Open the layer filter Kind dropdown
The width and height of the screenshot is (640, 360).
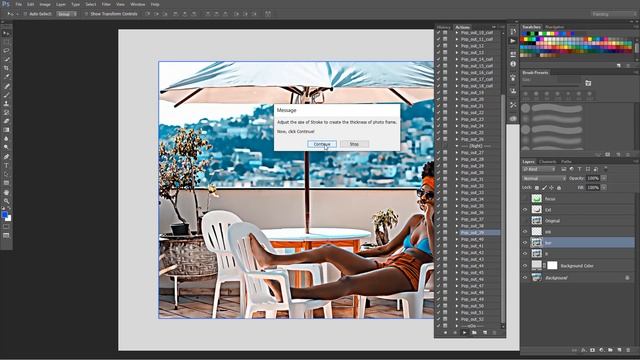[539, 169]
